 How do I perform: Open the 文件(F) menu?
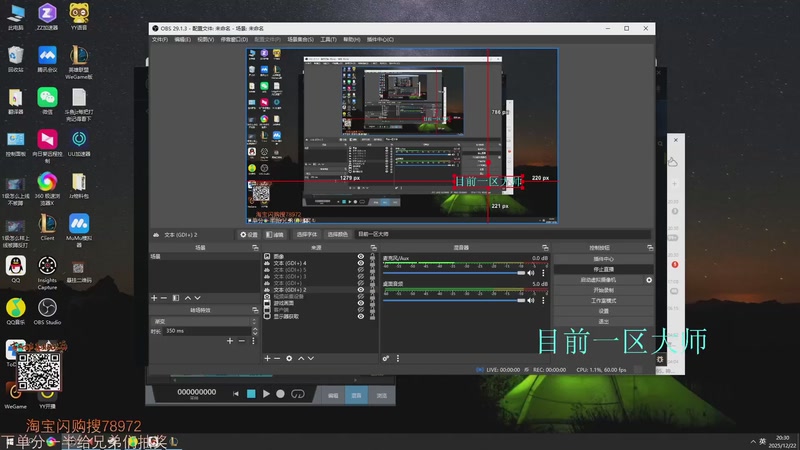click(160, 39)
